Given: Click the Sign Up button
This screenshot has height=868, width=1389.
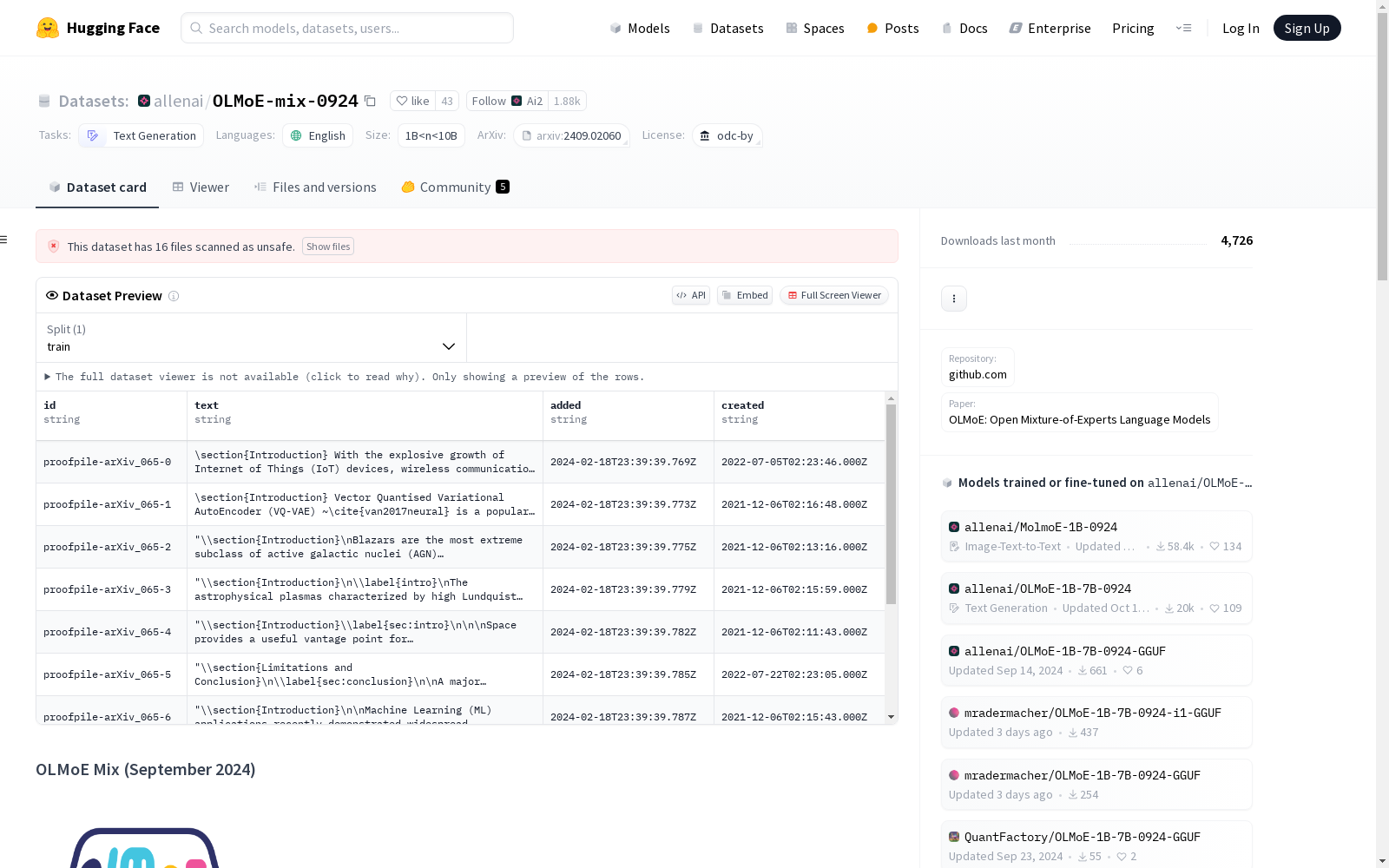Looking at the screenshot, I should 1307,28.
